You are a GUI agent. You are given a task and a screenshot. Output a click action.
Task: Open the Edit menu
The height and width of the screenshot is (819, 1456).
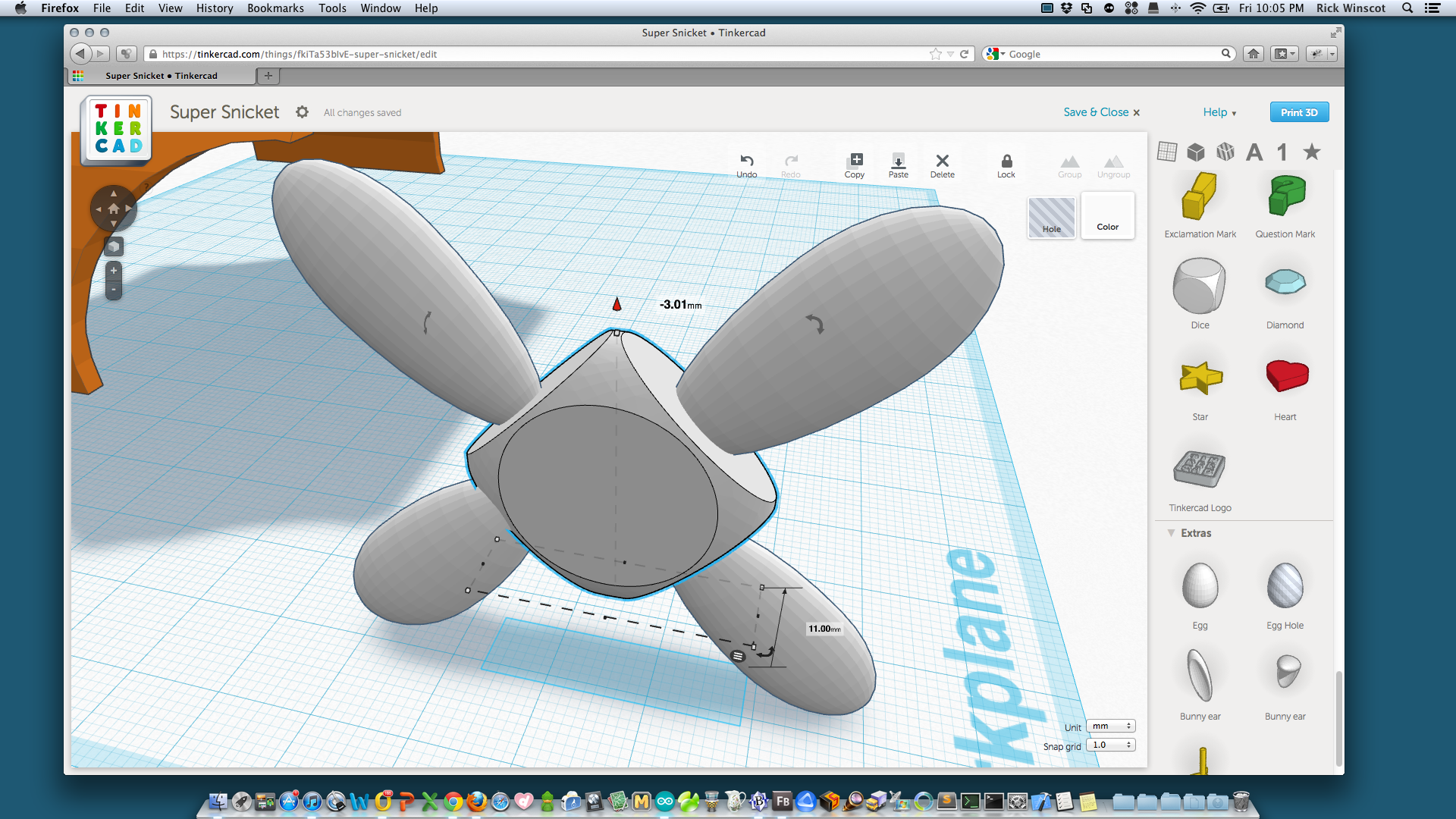point(134,8)
